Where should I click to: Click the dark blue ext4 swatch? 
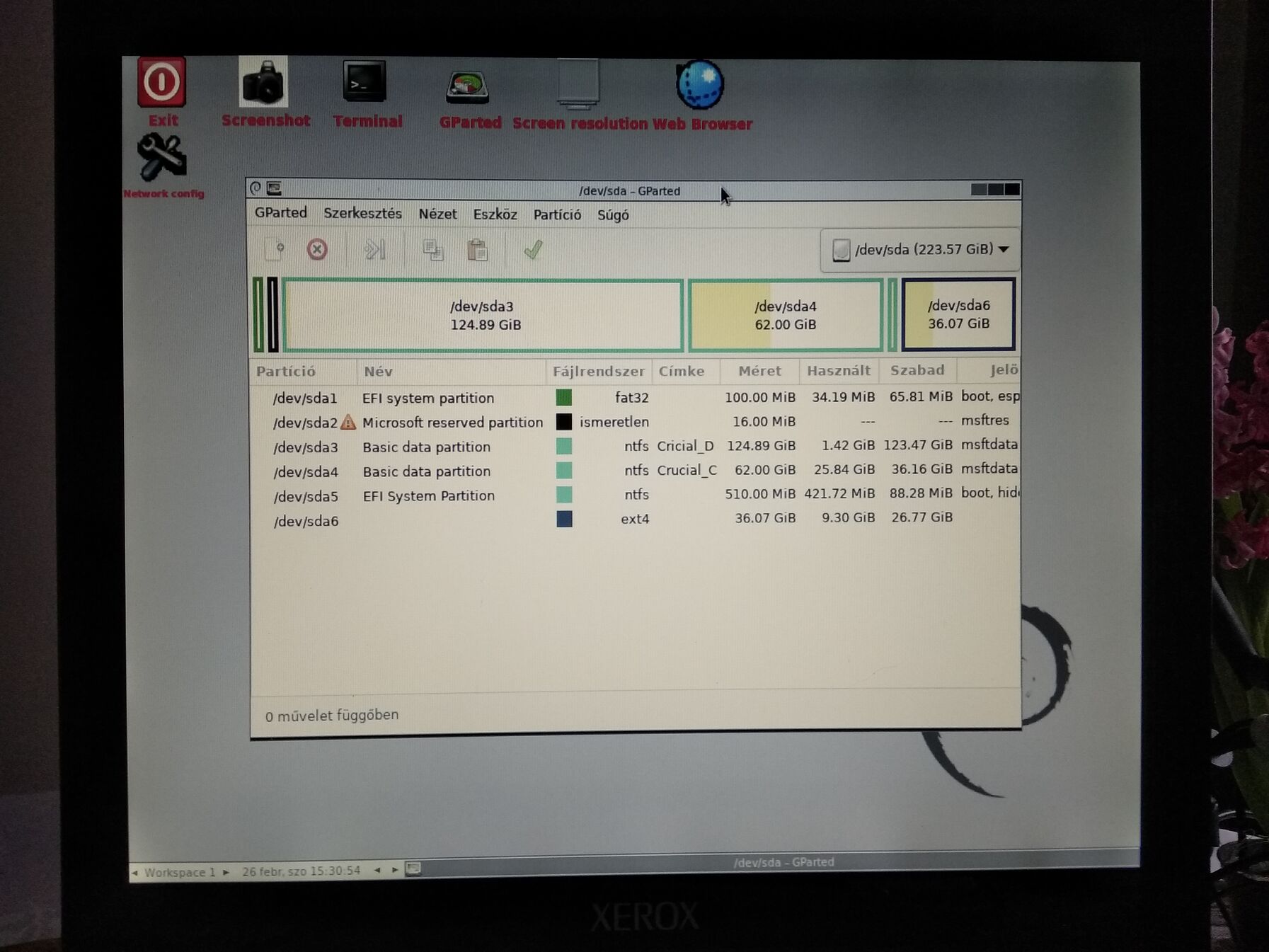coord(564,519)
